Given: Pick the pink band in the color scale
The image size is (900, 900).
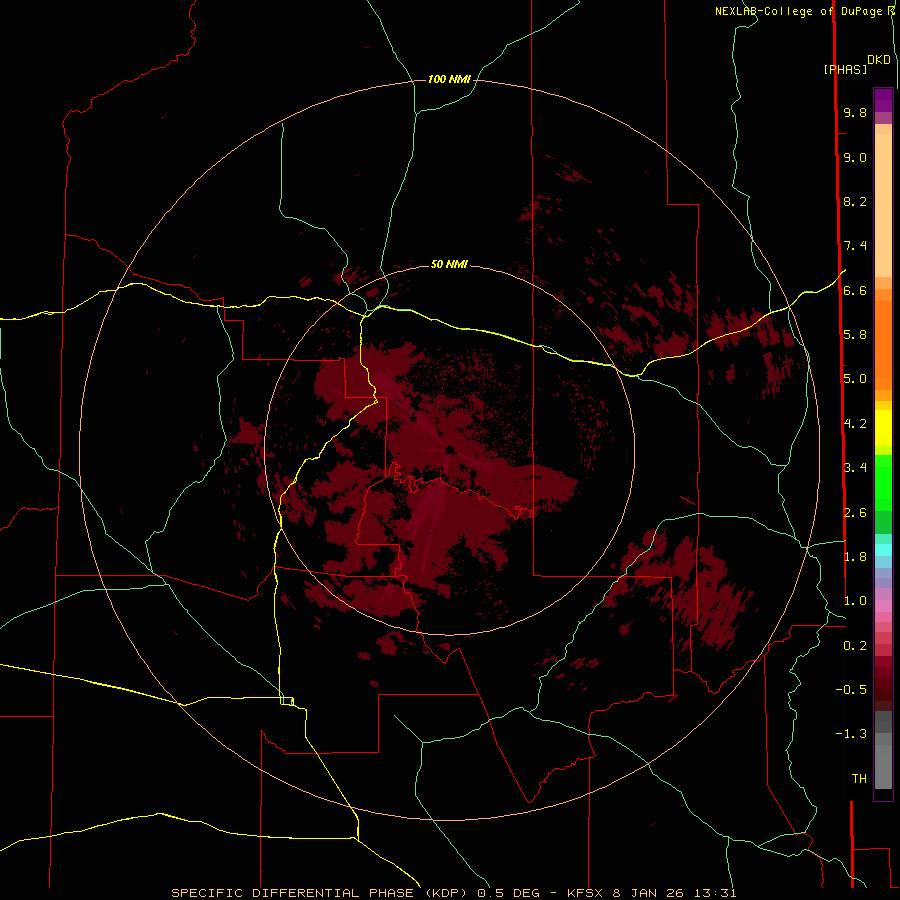Looking at the screenshot, I should (x=883, y=606).
